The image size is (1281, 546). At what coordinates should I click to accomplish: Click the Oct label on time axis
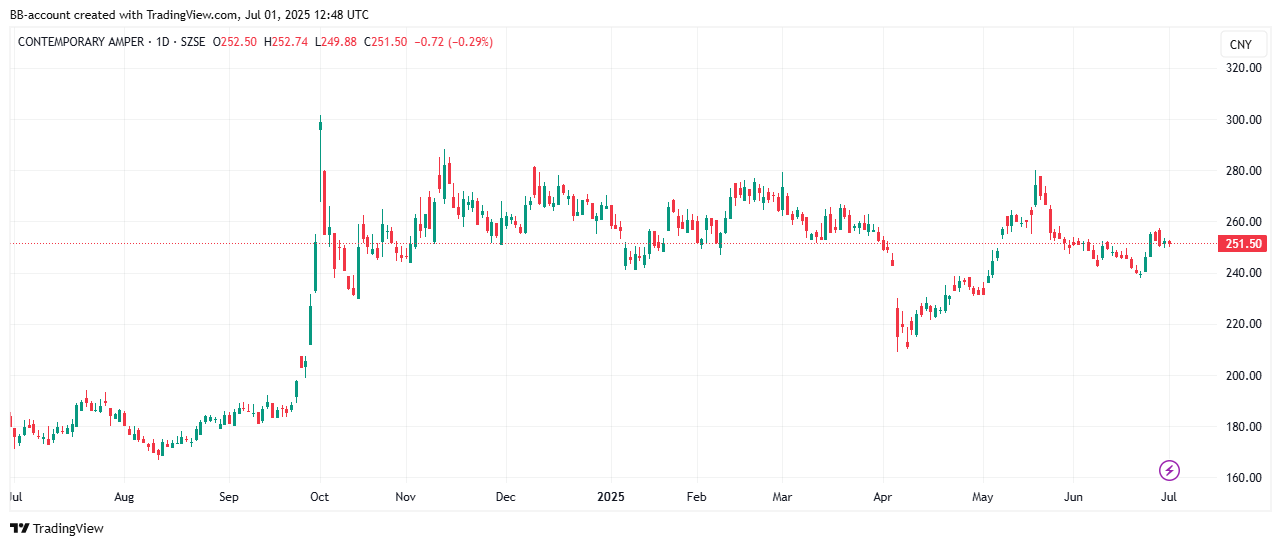320,497
